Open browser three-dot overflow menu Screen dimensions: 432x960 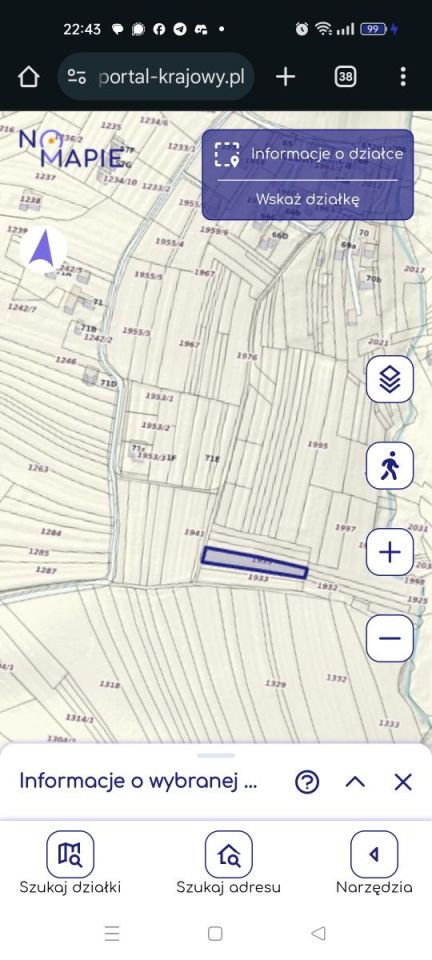point(403,77)
